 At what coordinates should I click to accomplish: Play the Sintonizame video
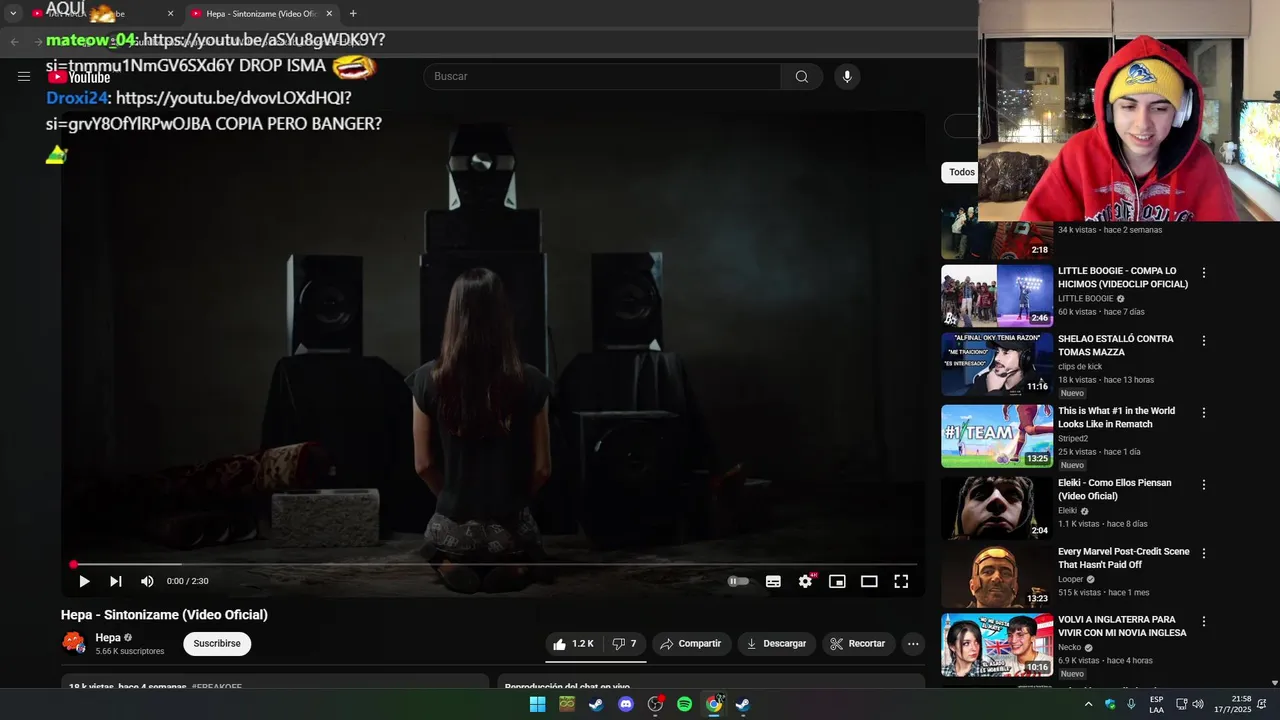point(84,581)
